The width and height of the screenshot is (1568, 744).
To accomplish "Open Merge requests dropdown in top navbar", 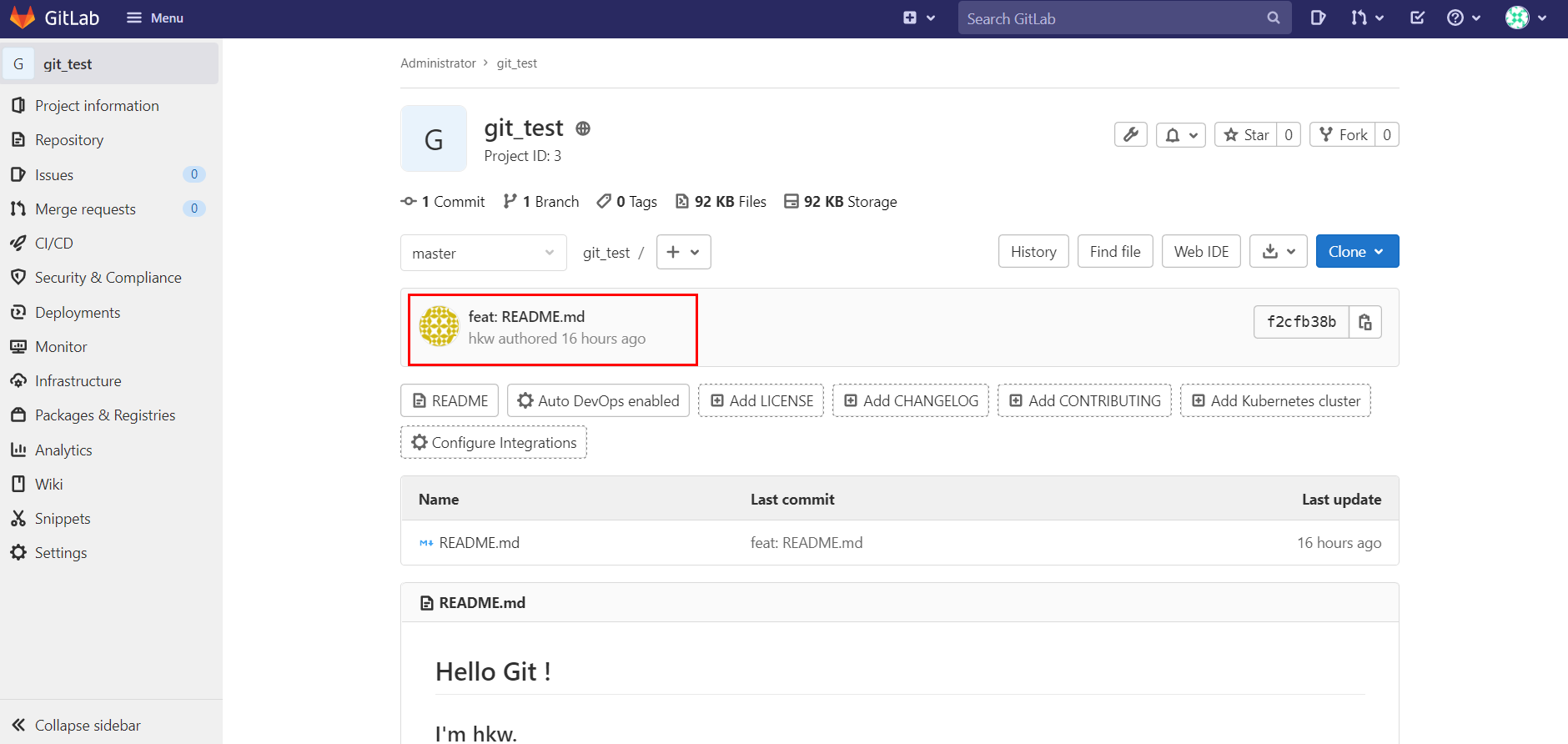I will [x=1367, y=18].
